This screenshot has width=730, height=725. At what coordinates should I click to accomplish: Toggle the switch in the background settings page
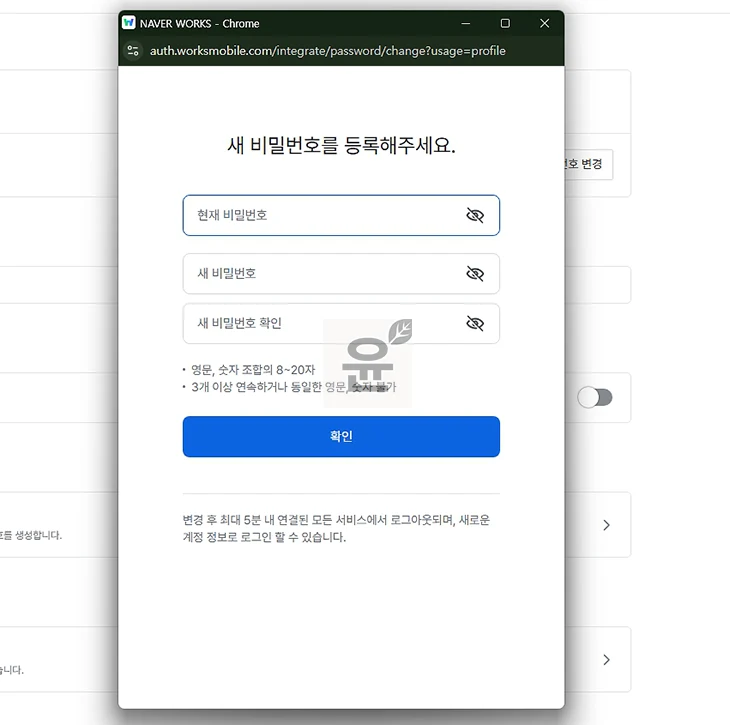tap(595, 398)
